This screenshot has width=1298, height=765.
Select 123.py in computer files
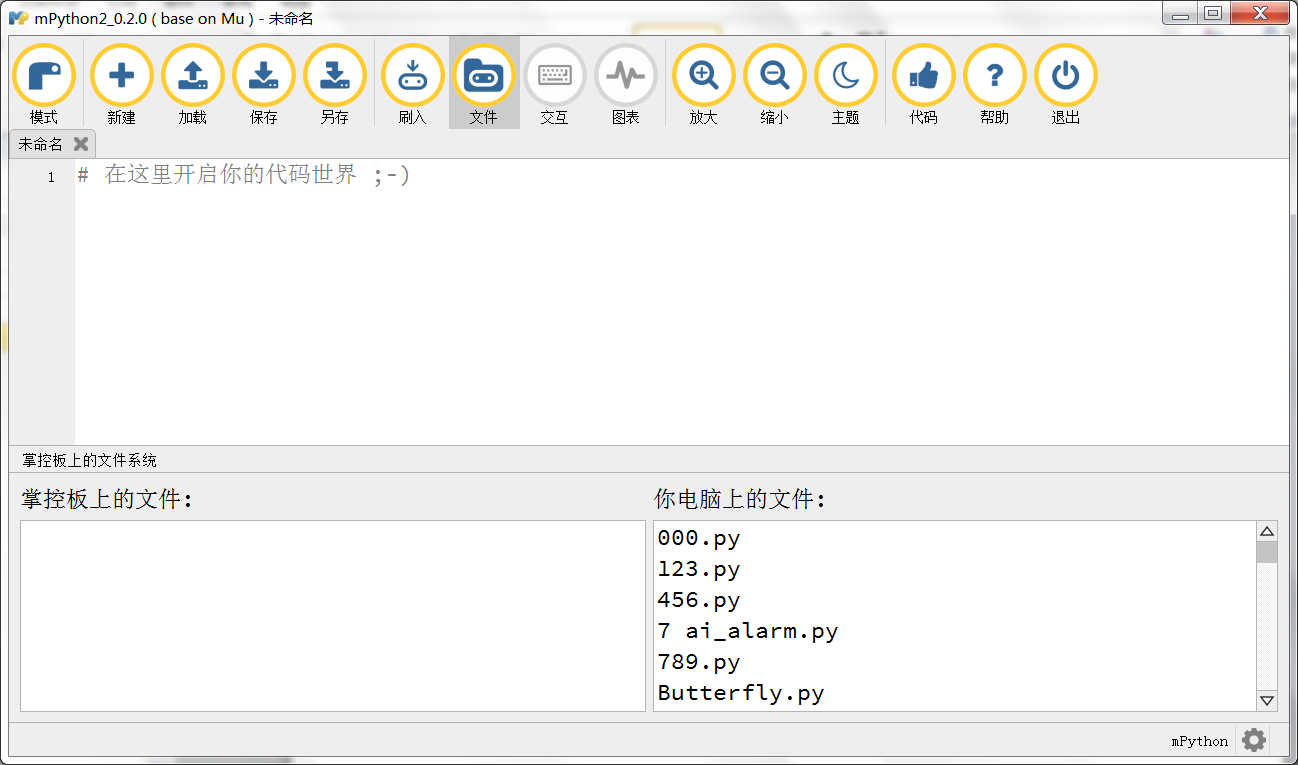click(699, 569)
